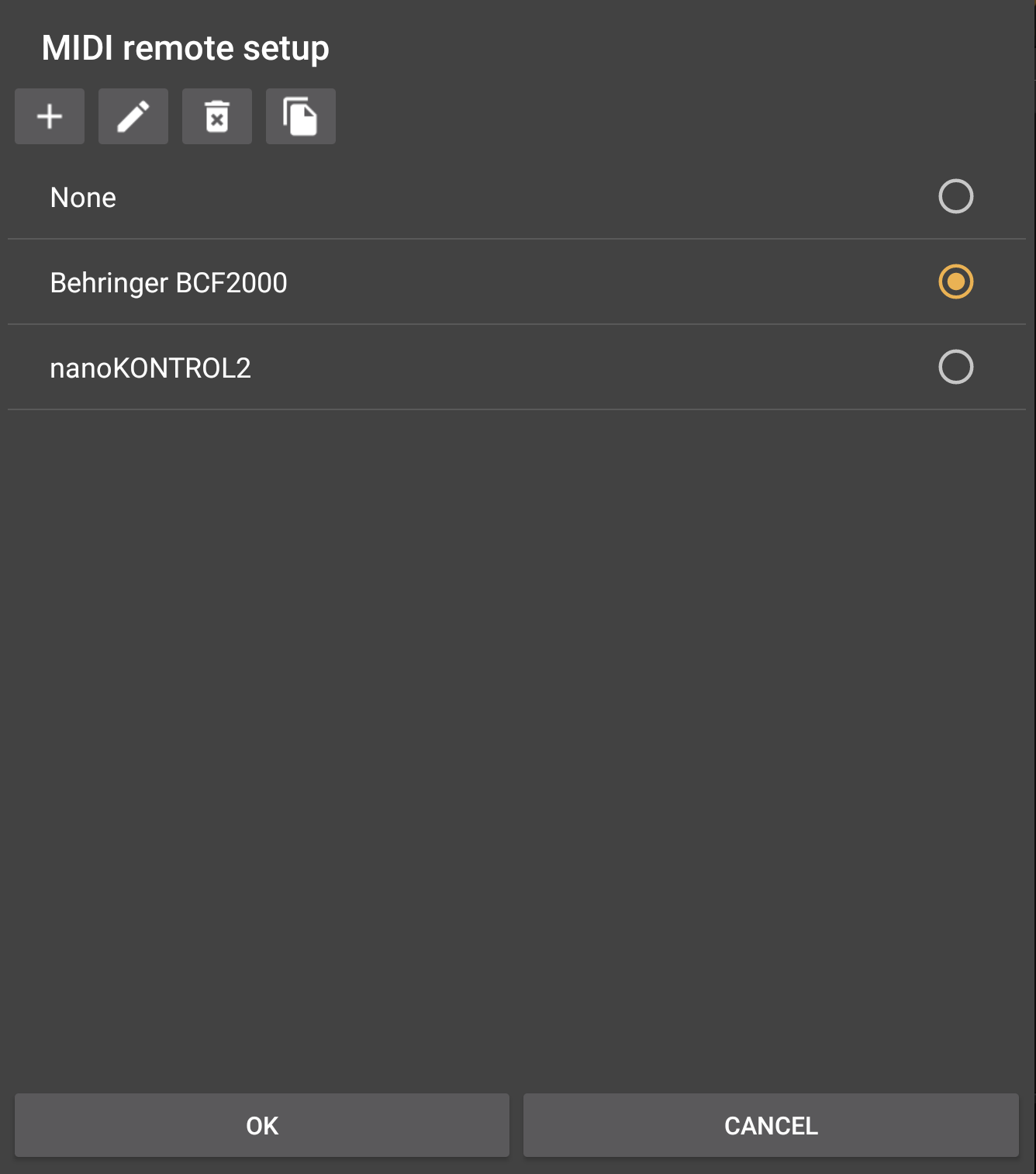
Task: Confirm Behringer BCF2000 radio button is selected
Action: pyautogui.click(x=956, y=282)
